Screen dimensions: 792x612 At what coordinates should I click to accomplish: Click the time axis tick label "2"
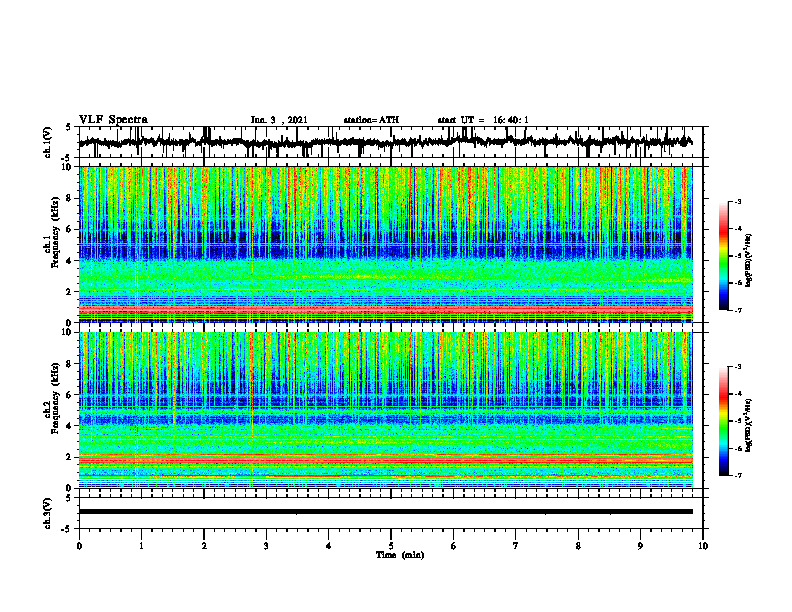204,546
